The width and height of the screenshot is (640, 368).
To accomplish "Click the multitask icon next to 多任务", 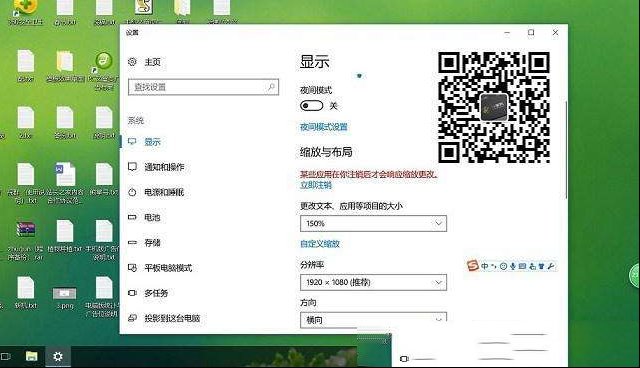I will click(x=132, y=293).
